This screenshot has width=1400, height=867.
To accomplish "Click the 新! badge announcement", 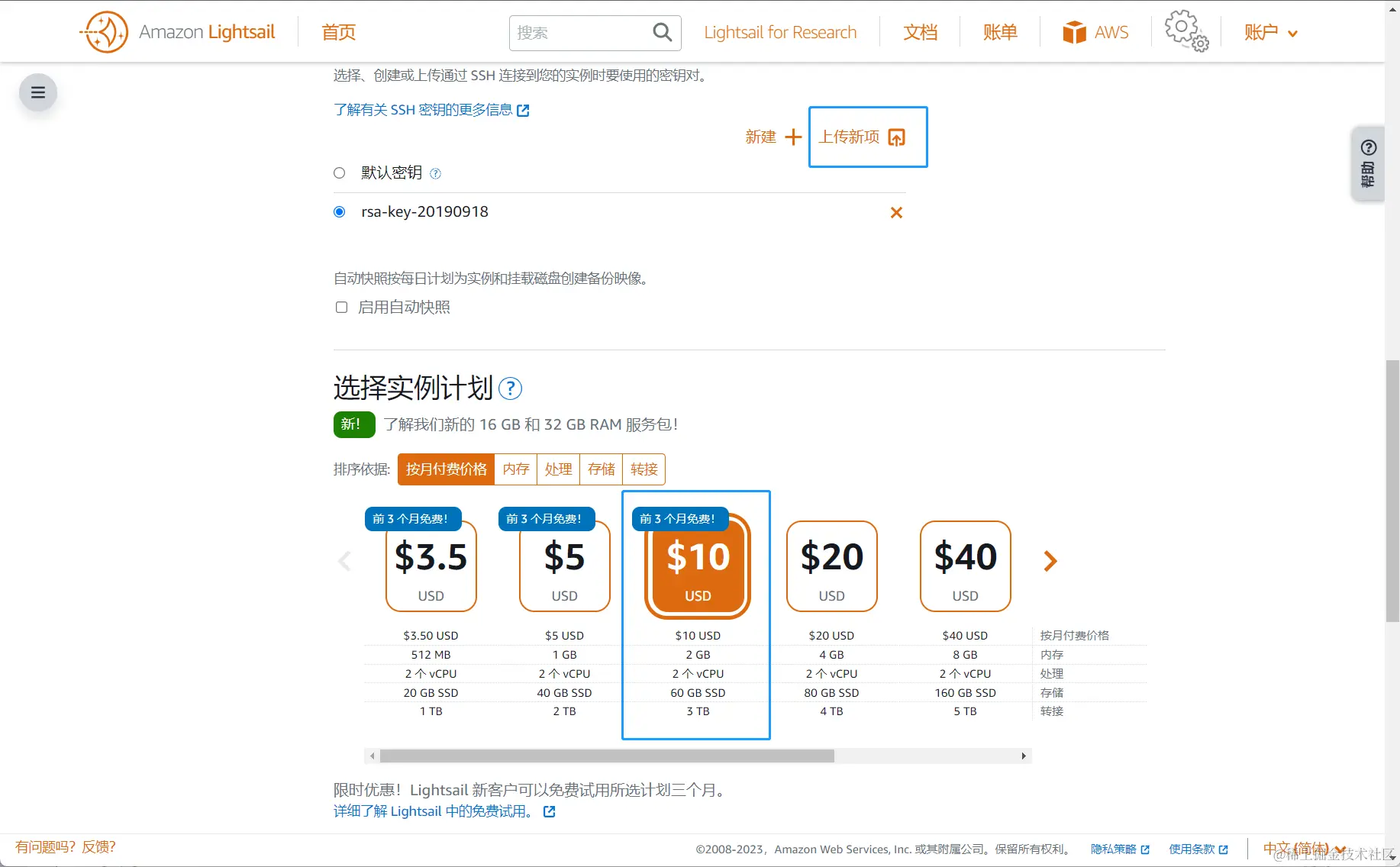I will 354,424.
